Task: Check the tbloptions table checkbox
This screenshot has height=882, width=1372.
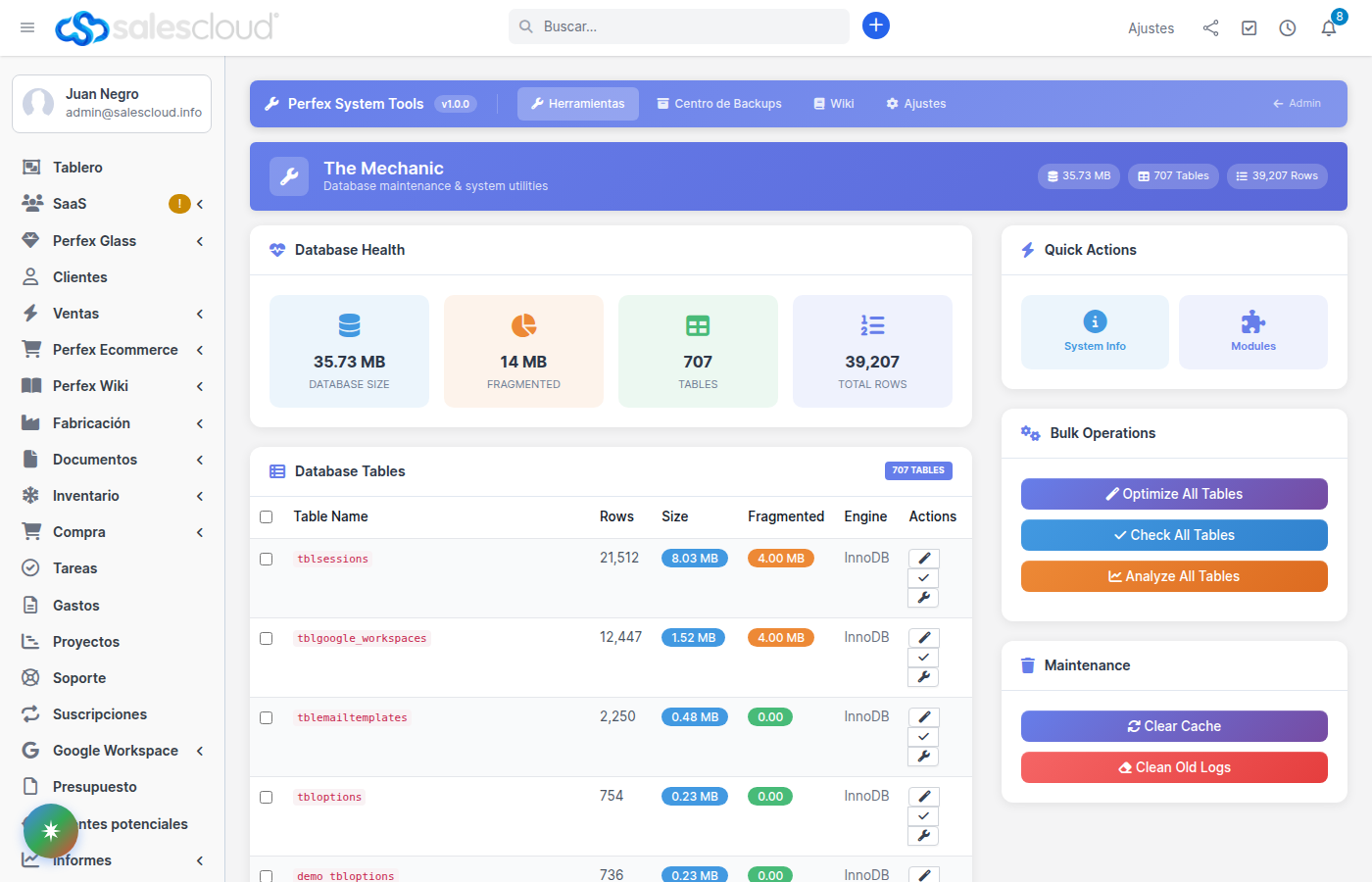Action: pyautogui.click(x=266, y=797)
